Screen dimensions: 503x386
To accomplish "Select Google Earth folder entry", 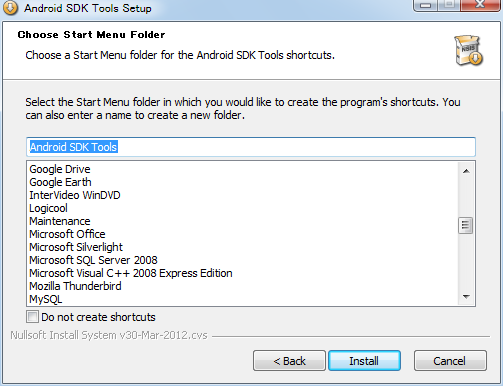I will click(60, 182).
